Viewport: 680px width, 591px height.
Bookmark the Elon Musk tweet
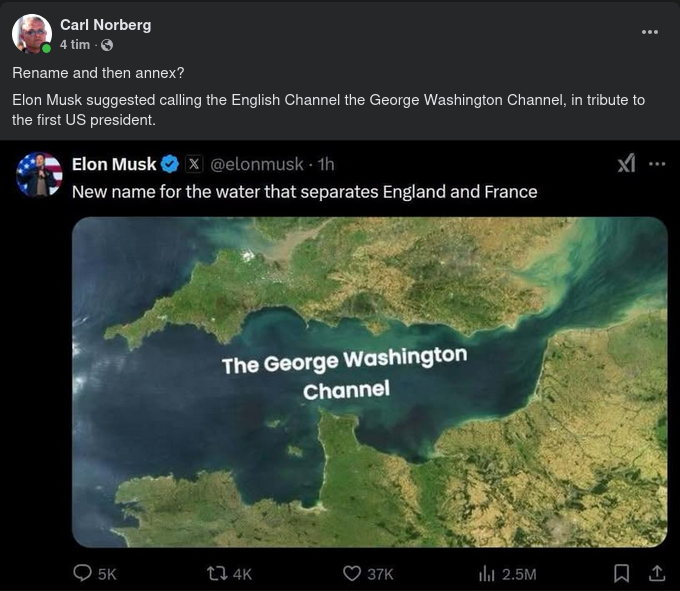[x=621, y=573]
